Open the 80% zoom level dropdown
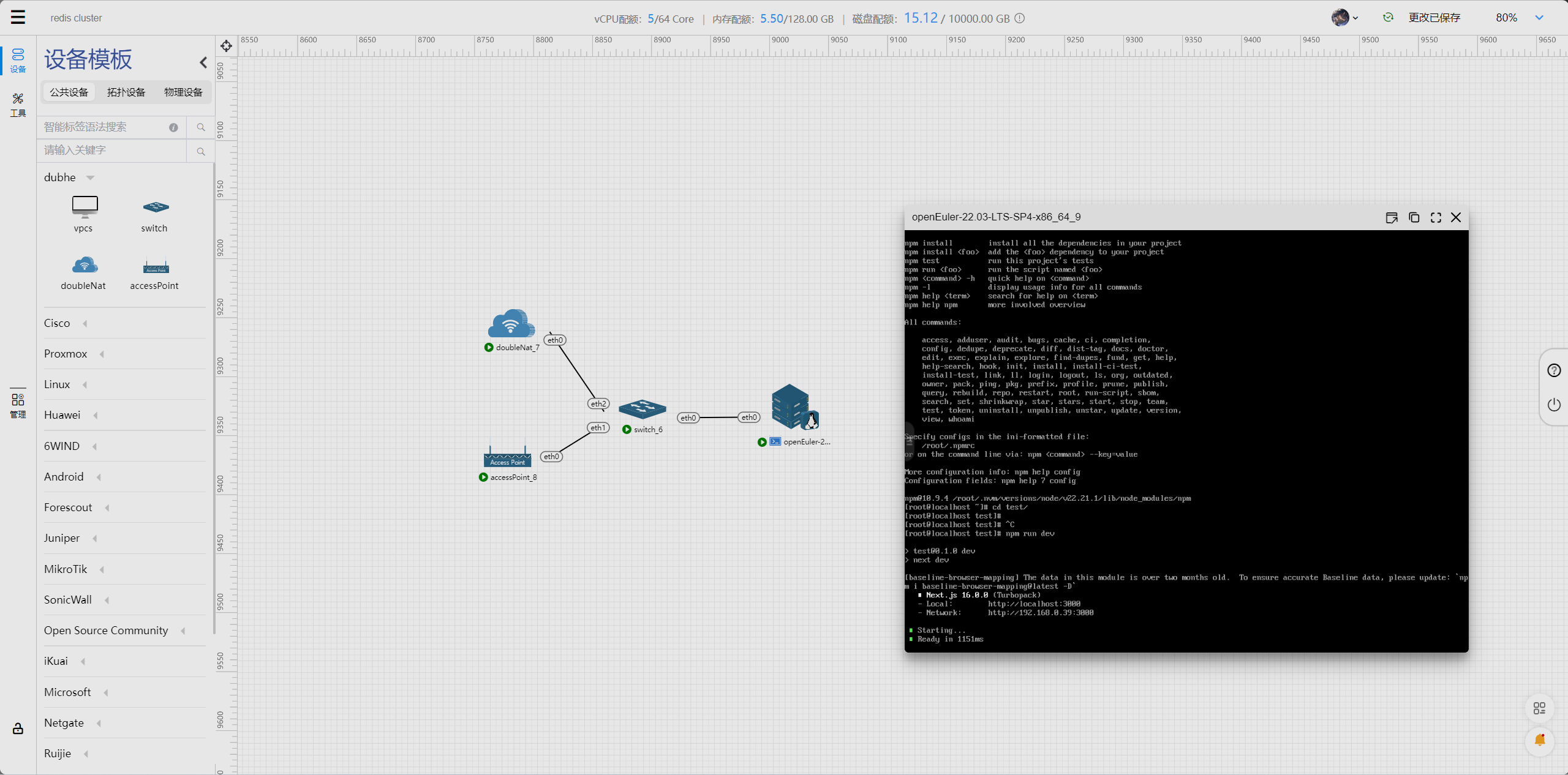 (1539, 18)
